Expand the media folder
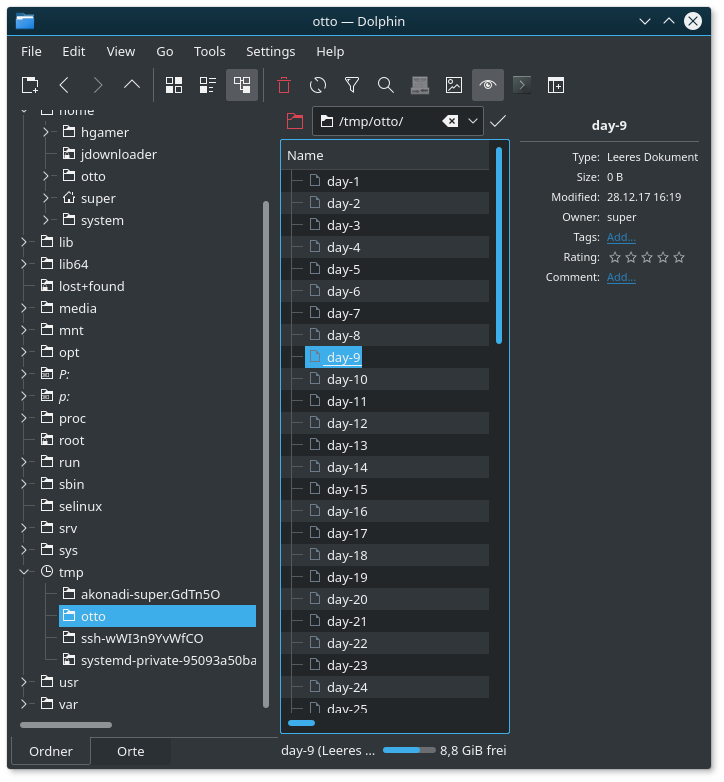Screen dimensions: 724x782 point(24,308)
